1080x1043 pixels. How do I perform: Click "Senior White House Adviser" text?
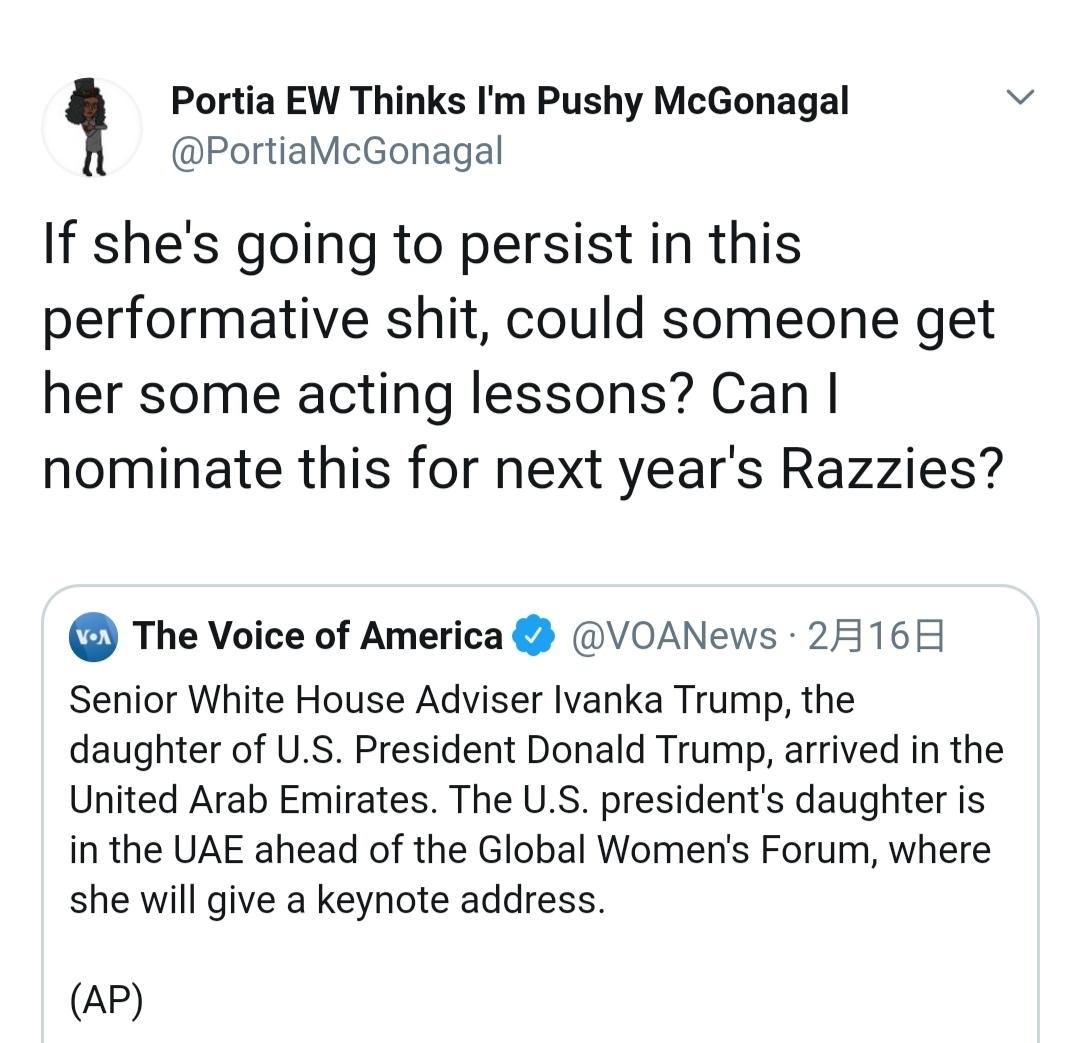coord(305,700)
